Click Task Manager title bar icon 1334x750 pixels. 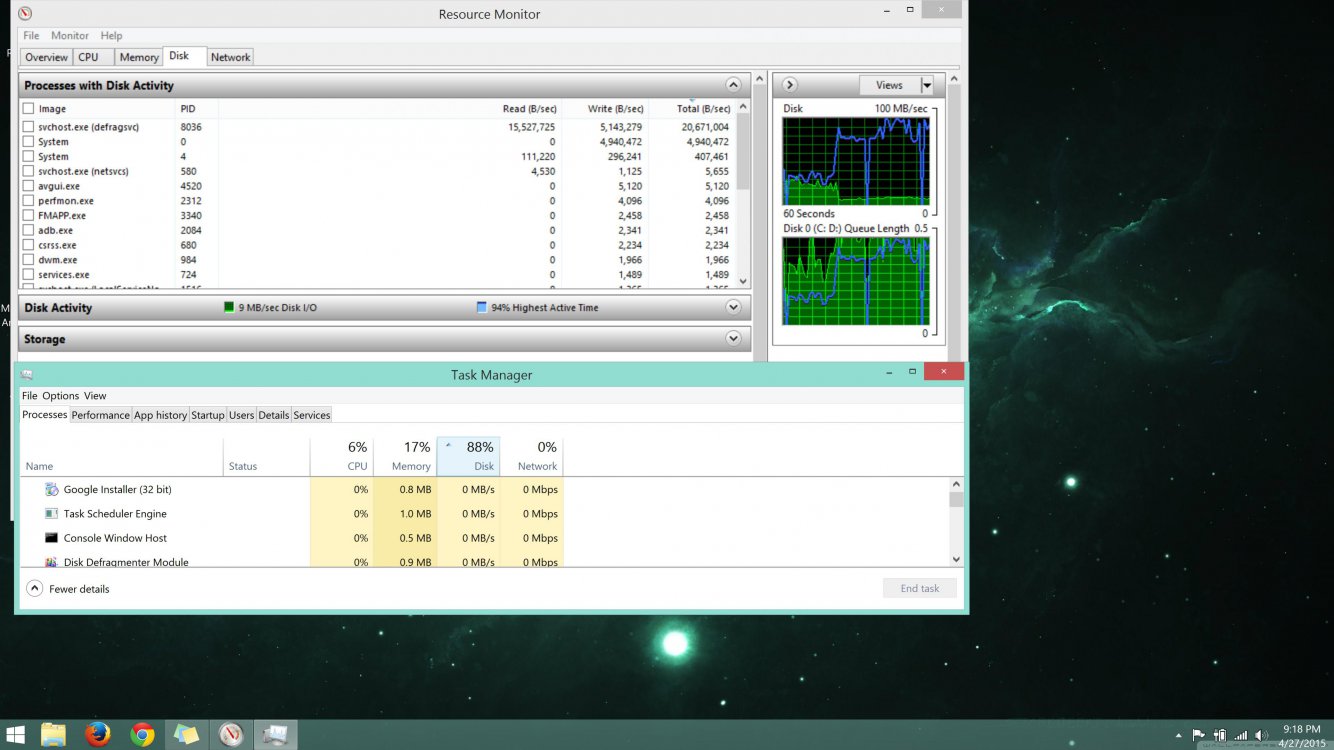point(27,375)
